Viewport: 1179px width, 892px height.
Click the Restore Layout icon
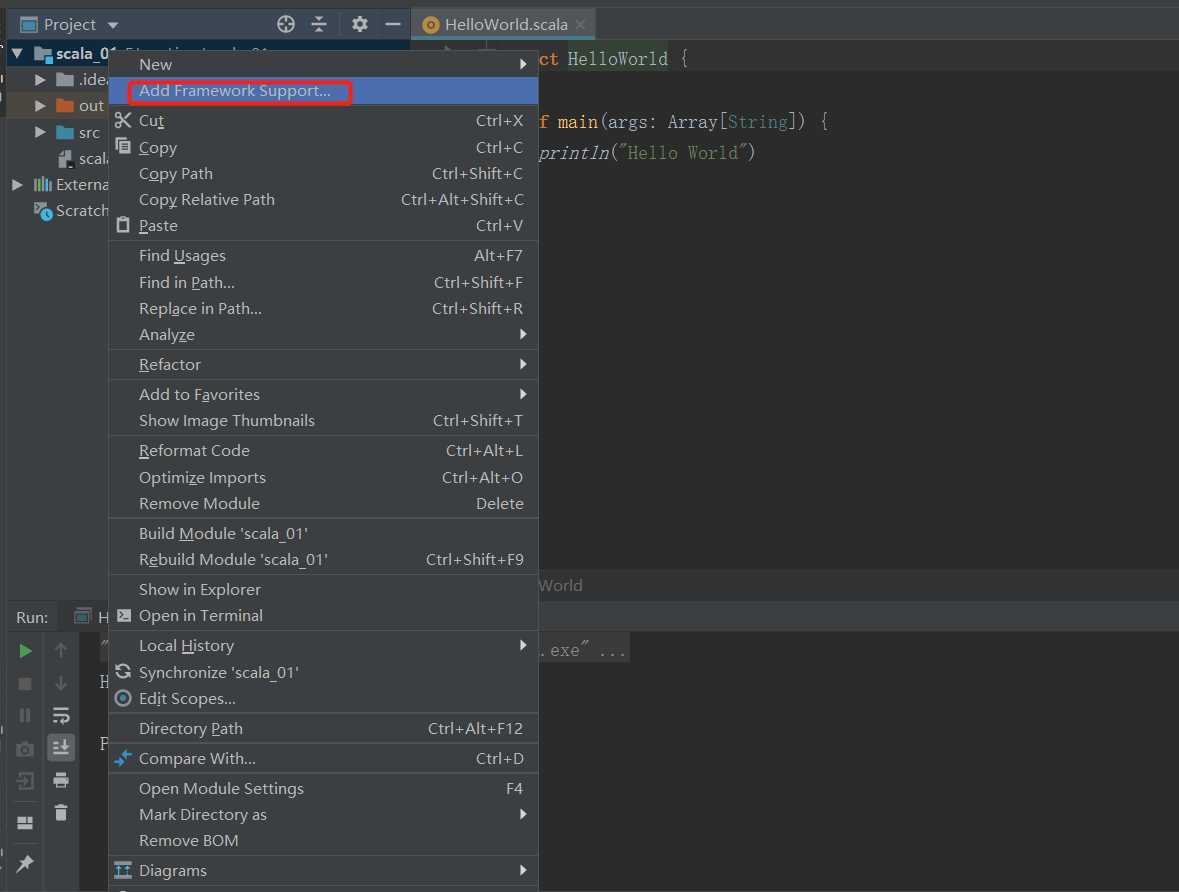pyautogui.click(x=25, y=823)
